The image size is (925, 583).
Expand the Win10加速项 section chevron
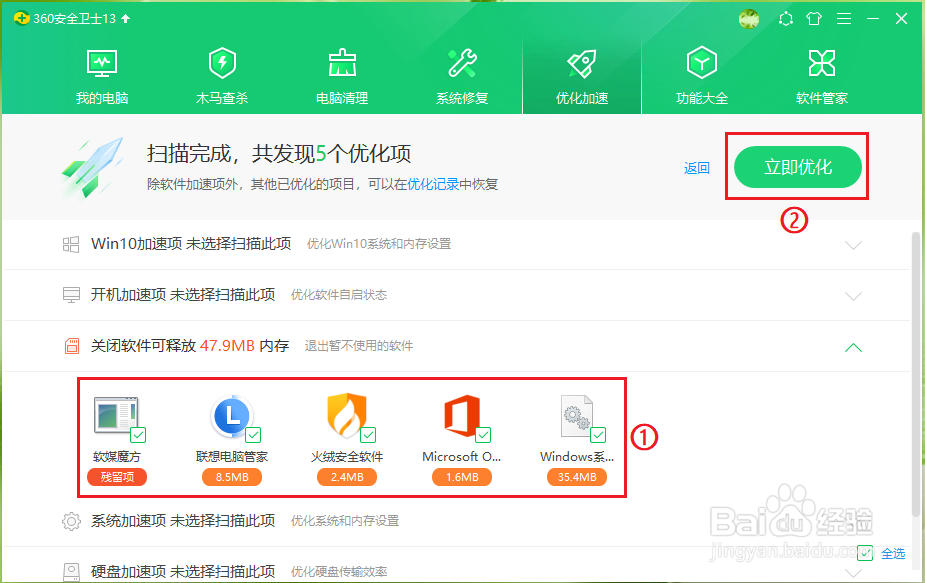coord(853,245)
